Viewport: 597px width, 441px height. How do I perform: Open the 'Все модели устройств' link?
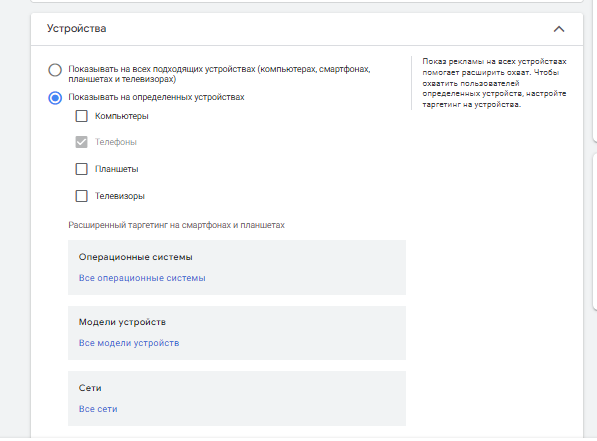click(129, 343)
